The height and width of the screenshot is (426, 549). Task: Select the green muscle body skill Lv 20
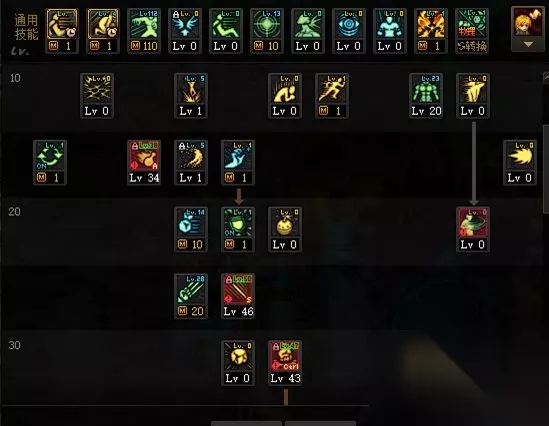(x=426, y=96)
